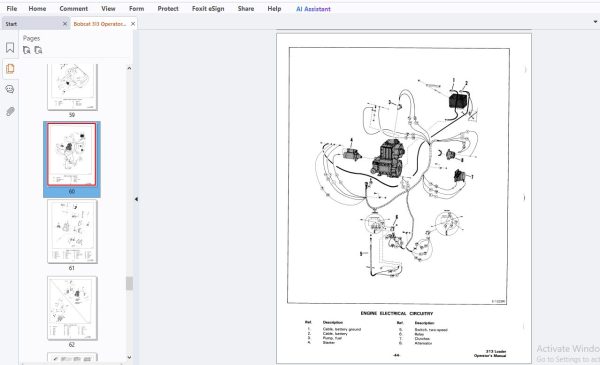Click the thumbnail panel scrollbar handle
This screenshot has width=600, height=365.
pyautogui.click(x=129, y=284)
